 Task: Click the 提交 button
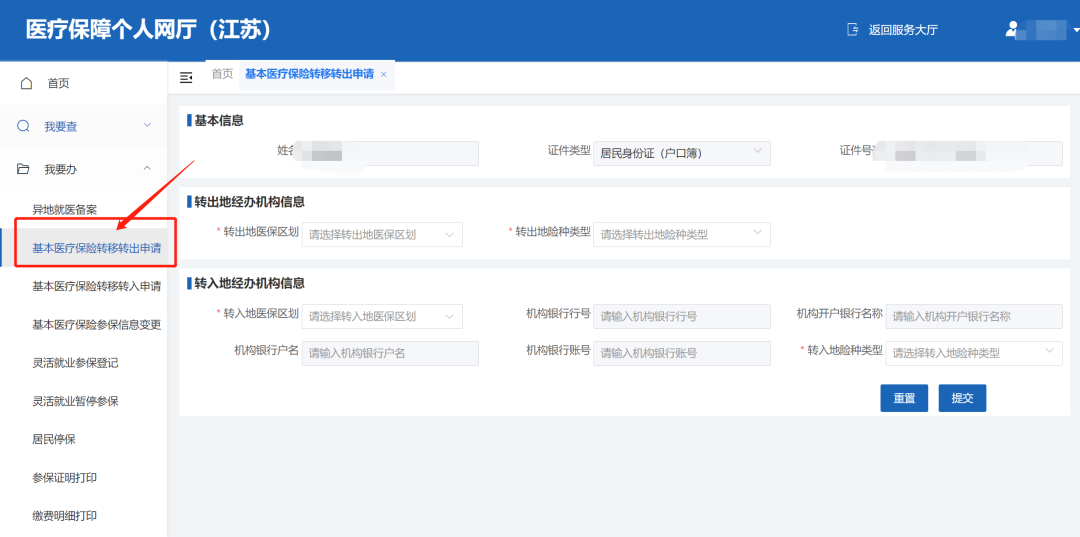point(962,398)
